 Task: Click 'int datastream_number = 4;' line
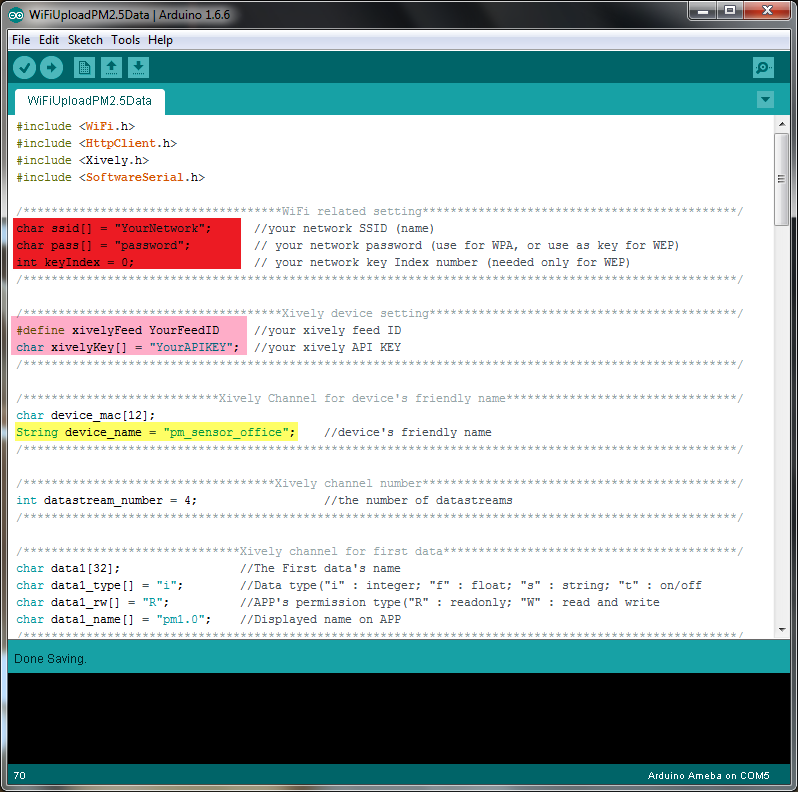click(x=106, y=500)
